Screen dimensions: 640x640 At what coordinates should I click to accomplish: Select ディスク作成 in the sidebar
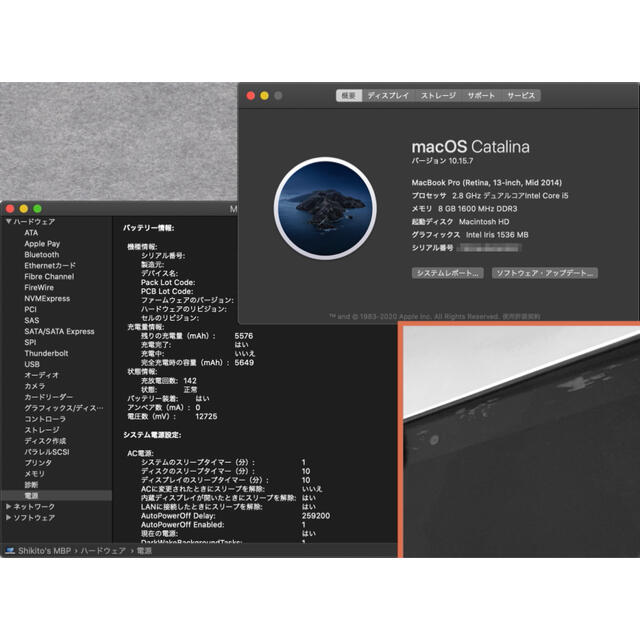pyautogui.click(x=45, y=441)
